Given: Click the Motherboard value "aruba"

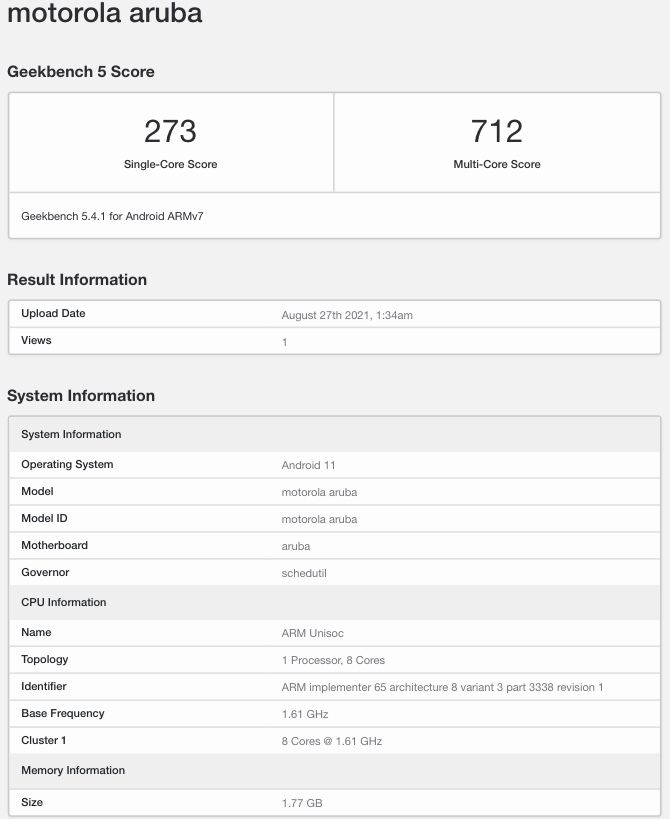Looking at the screenshot, I should [x=296, y=546].
